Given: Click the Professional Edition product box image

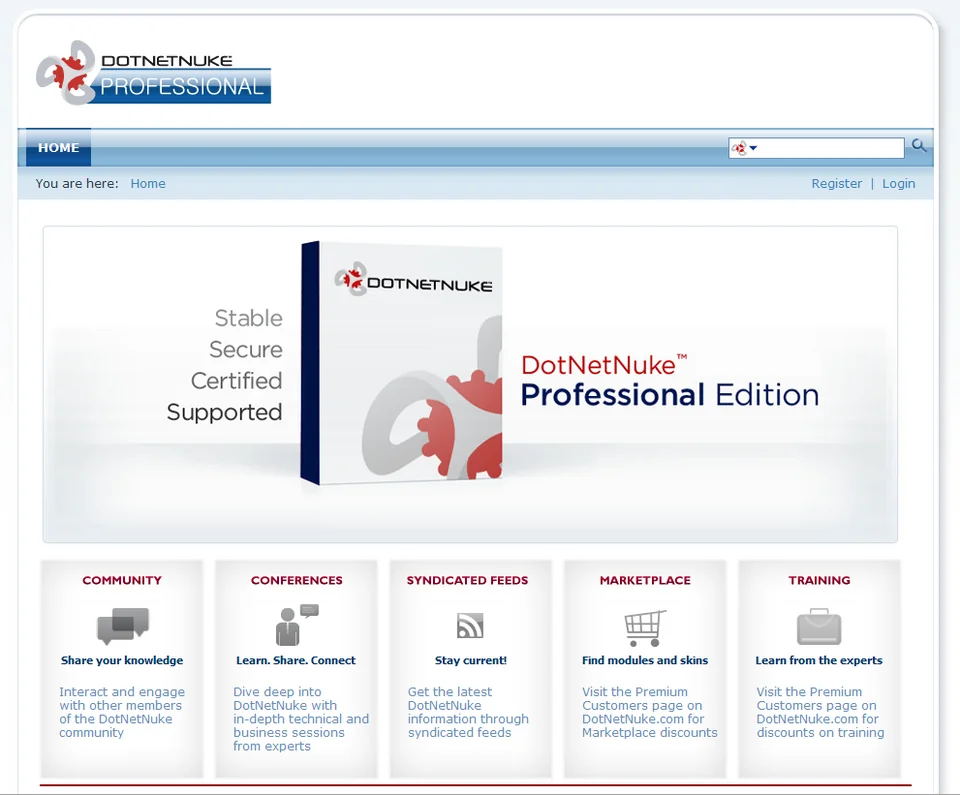Looking at the screenshot, I should click(x=402, y=363).
